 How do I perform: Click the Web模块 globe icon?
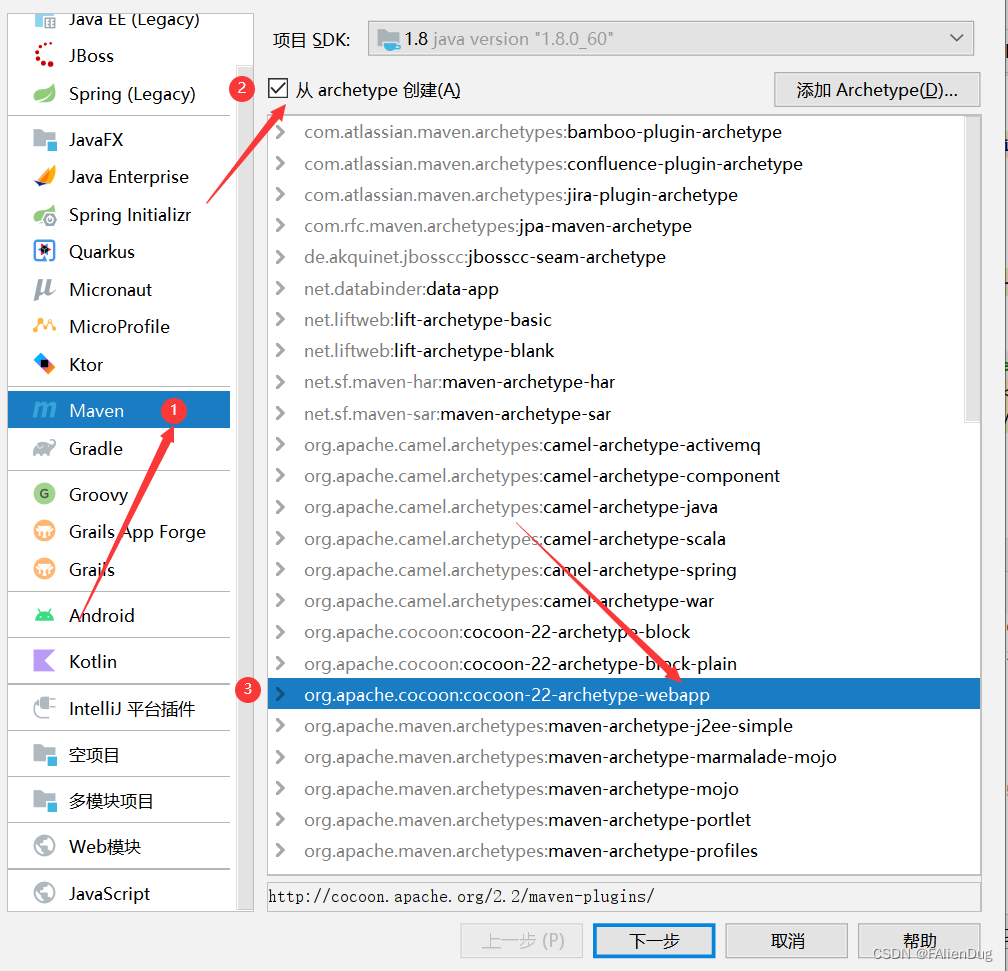point(44,846)
